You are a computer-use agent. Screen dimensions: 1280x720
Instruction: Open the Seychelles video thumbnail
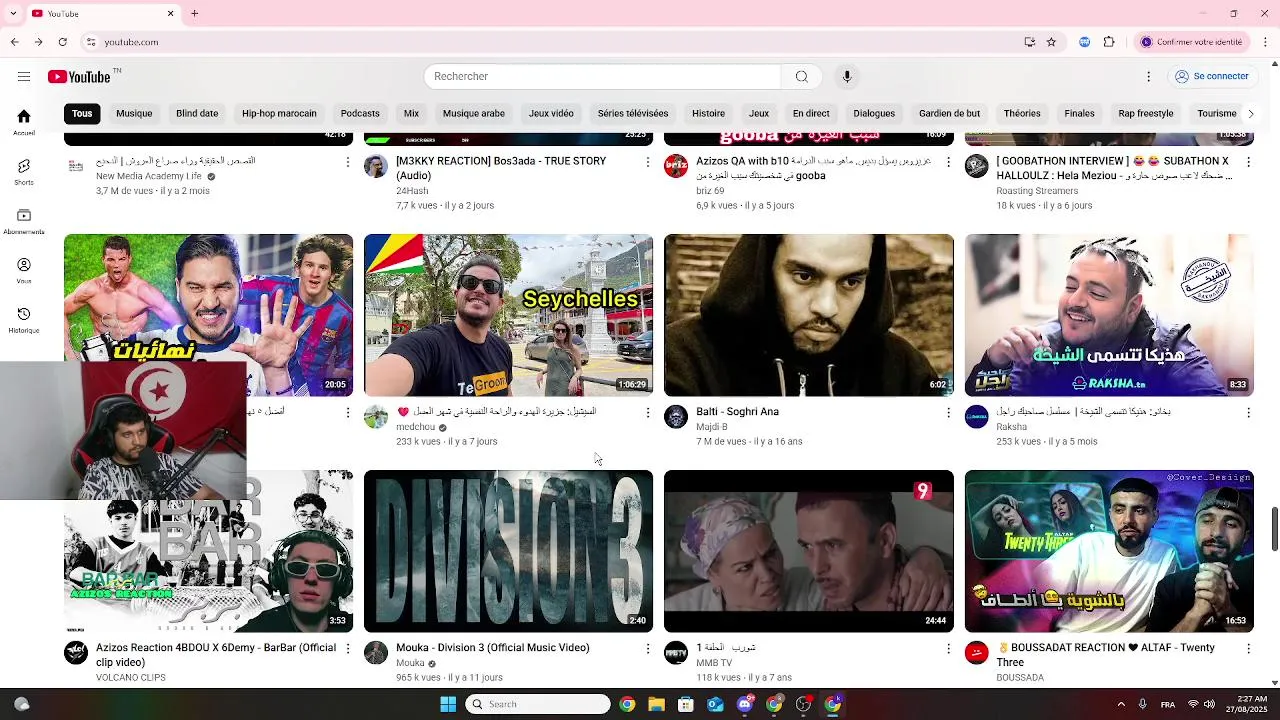pyautogui.click(x=508, y=315)
